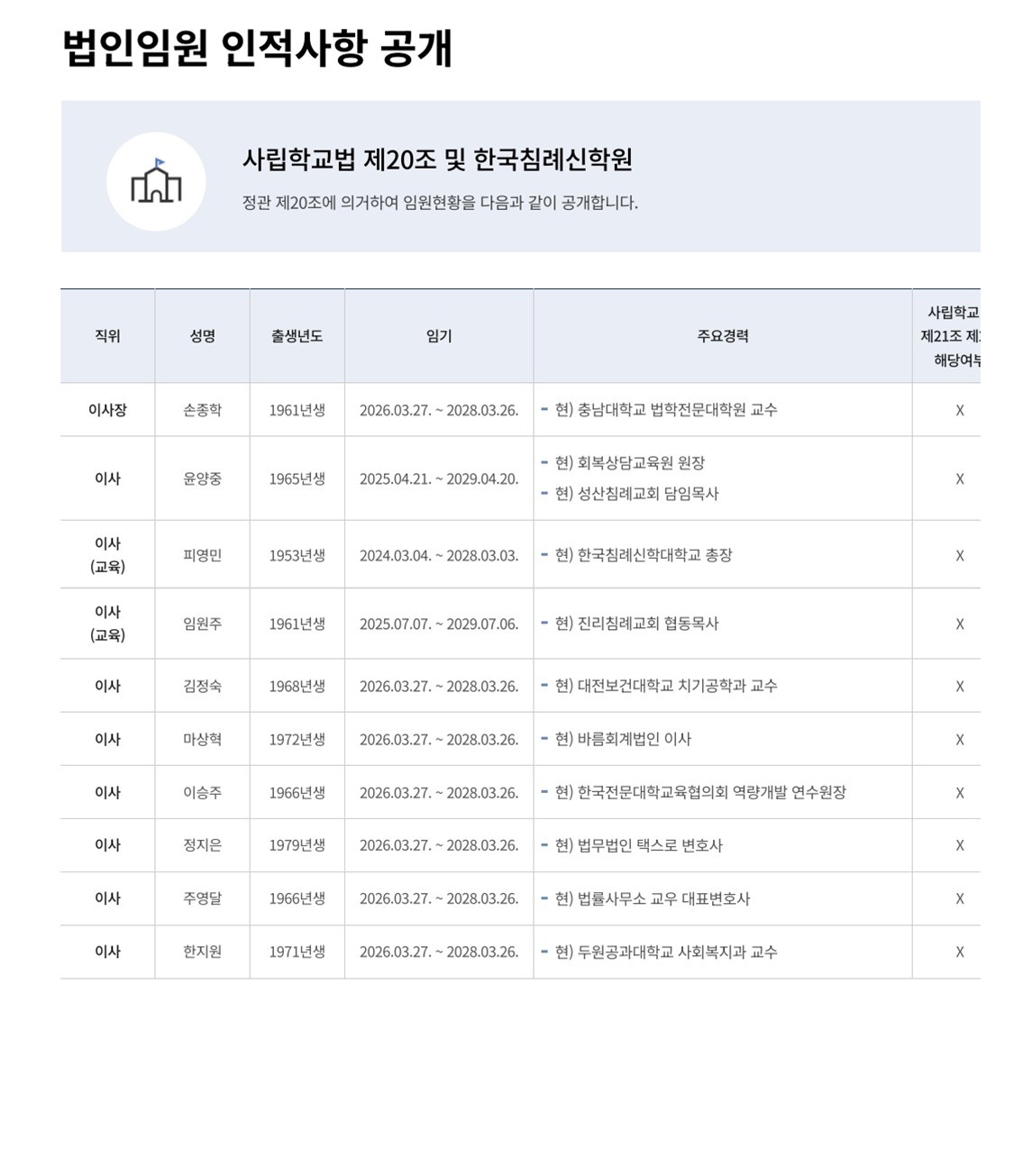
Task: Select the 성명 column header
Action: point(202,336)
